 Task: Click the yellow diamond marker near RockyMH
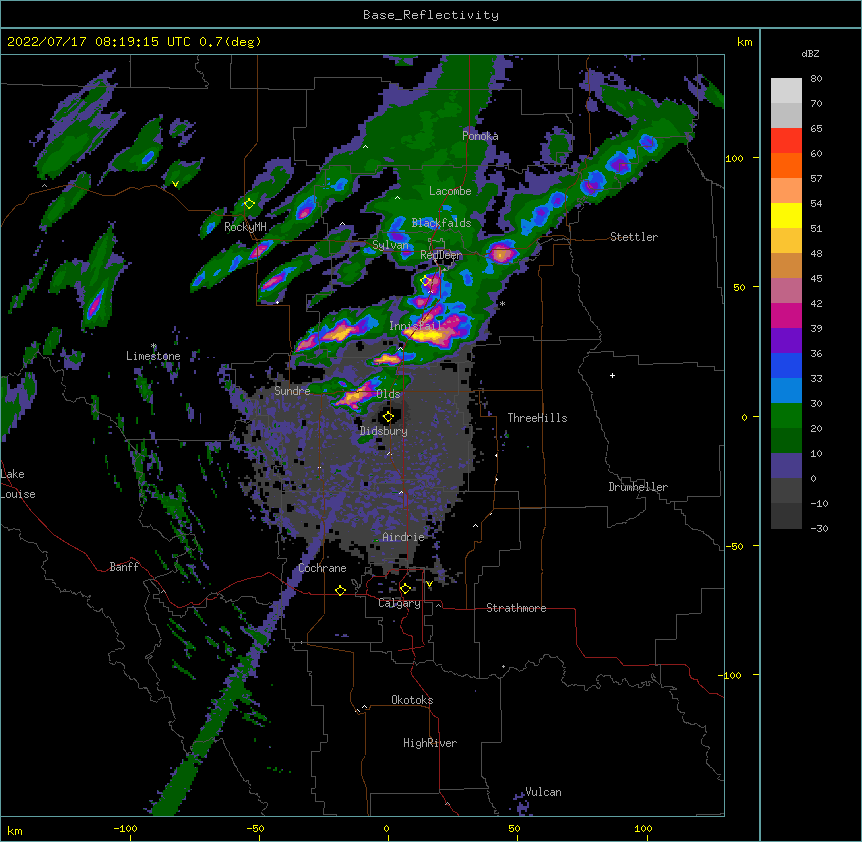click(x=249, y=204)
